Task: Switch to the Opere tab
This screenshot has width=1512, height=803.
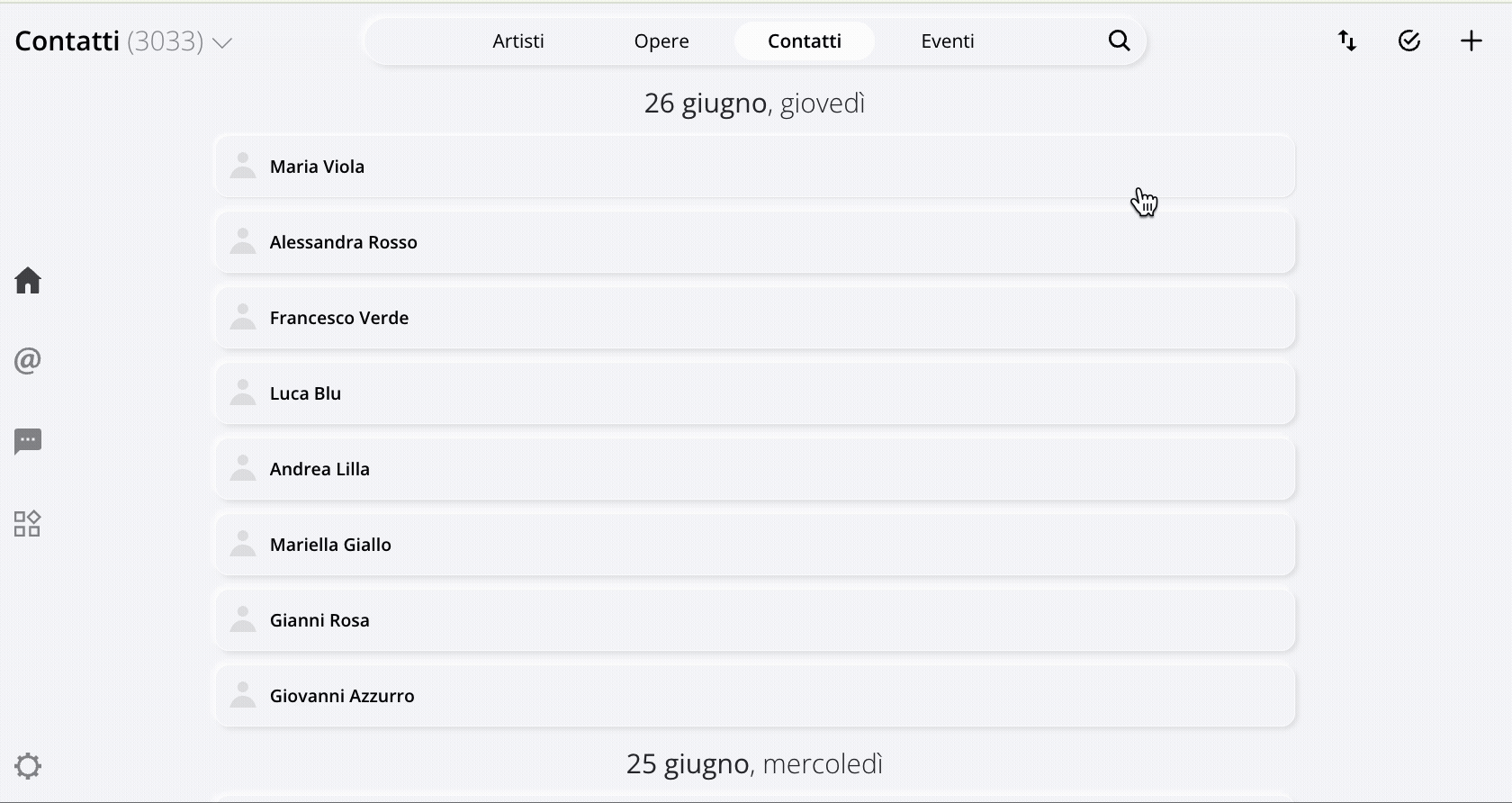Action: pyautogui.click(x=661, y=41)
